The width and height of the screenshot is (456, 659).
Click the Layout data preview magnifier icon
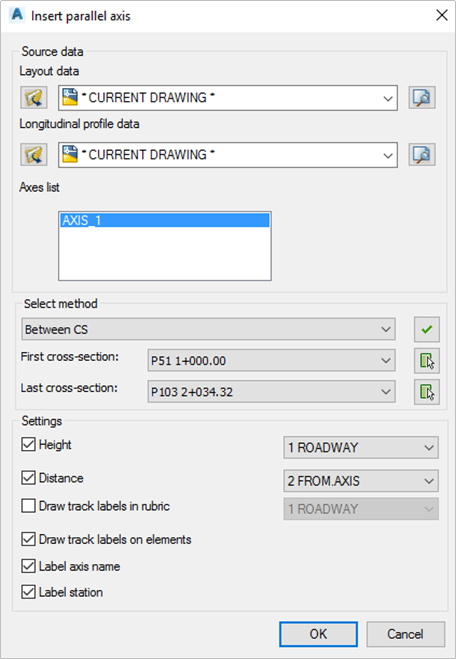(x=422, y=98)
